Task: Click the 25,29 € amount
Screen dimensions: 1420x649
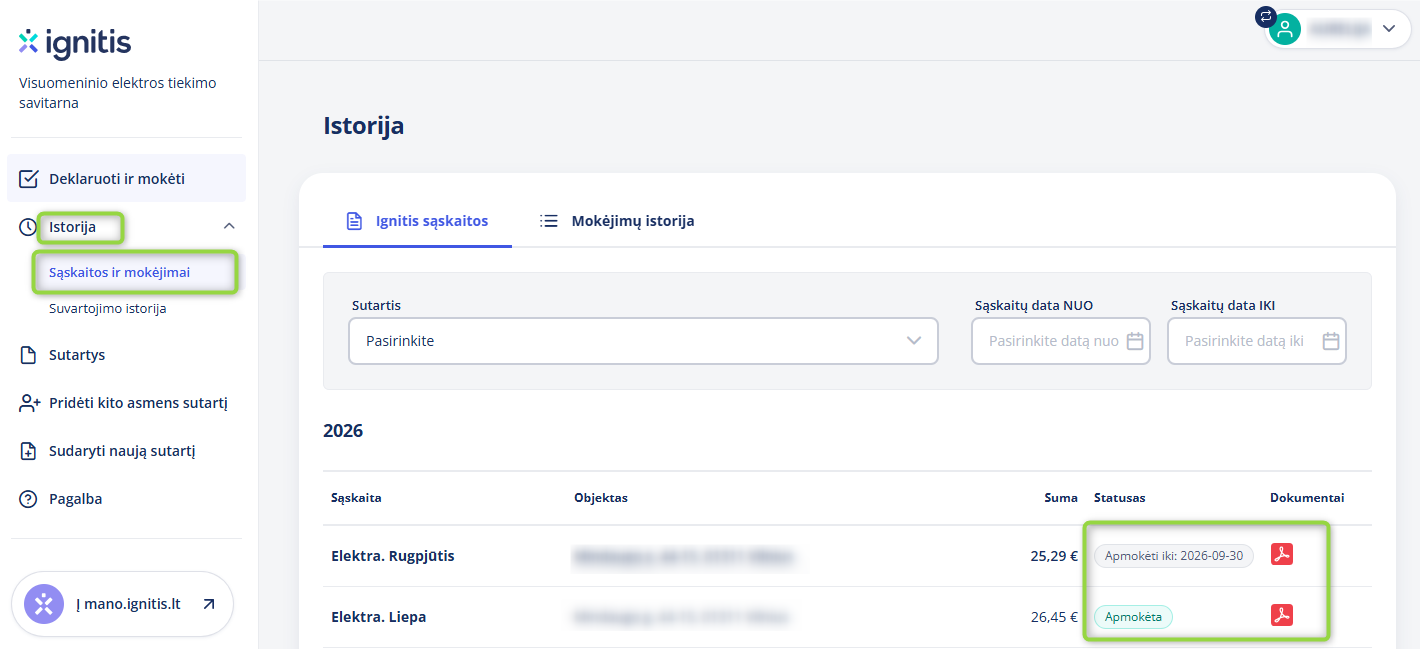Action: pos(1054,556)
